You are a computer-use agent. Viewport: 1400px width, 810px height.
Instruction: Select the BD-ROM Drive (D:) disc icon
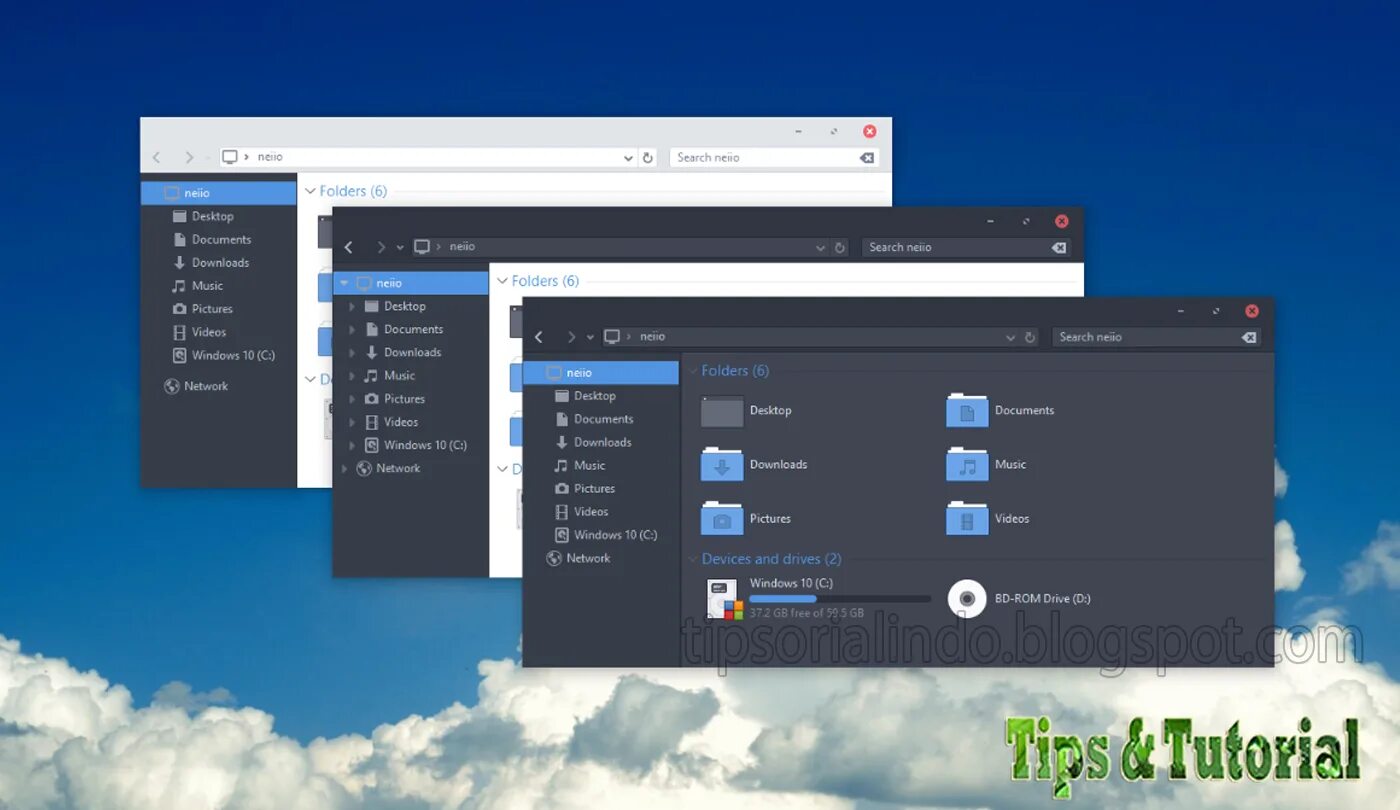tap(967, 598)
